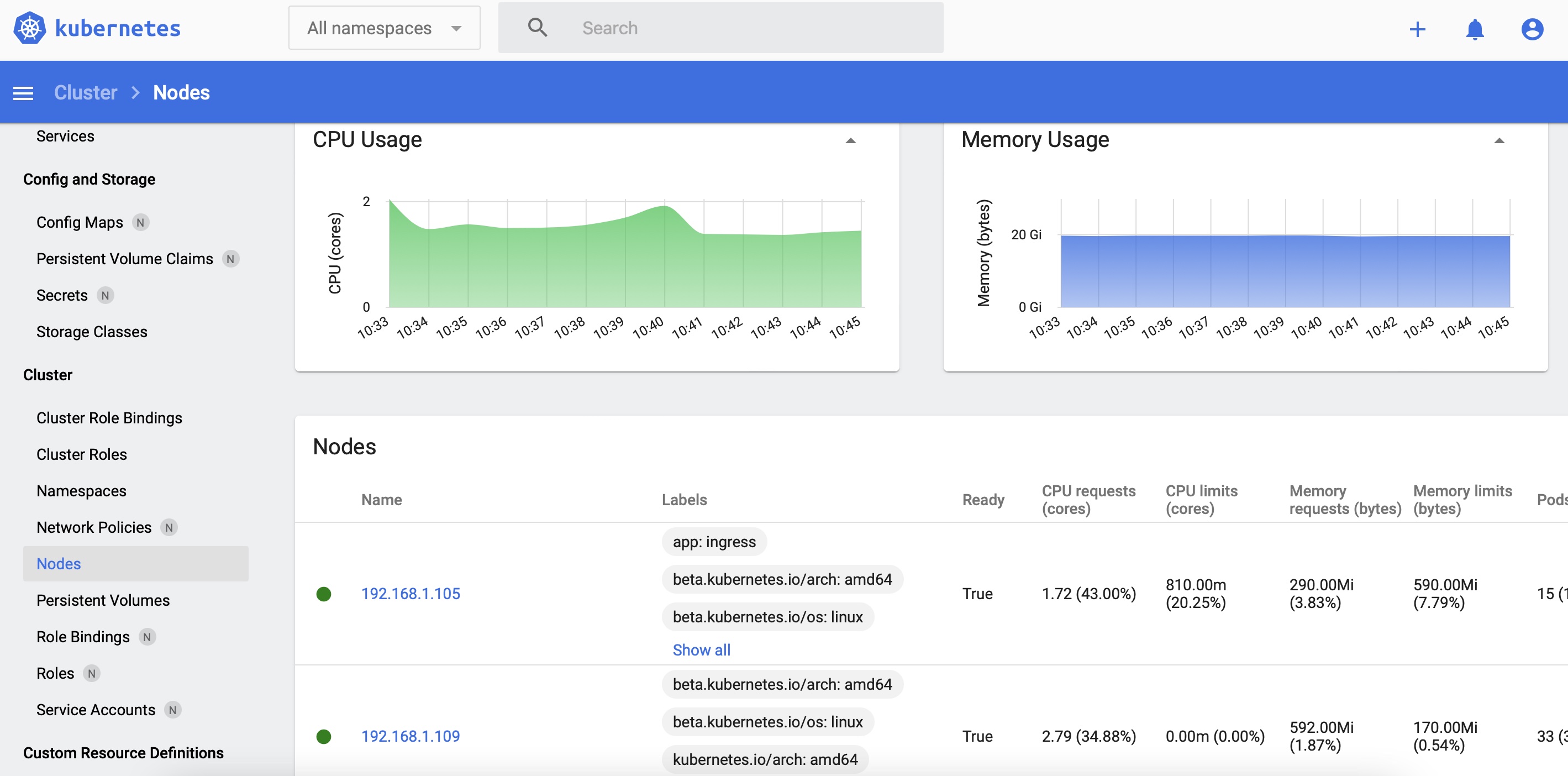Image resolution: width=1568 pixels, height=776 pixels.
Task: Open node 192.168.1.105 details
Action: [411, 593]
